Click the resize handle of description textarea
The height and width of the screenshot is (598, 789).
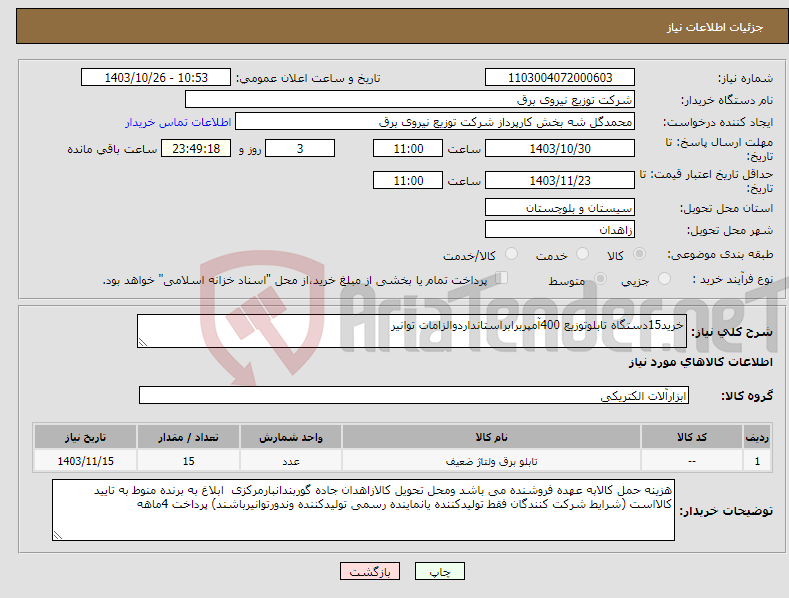(x=143, y=342)
